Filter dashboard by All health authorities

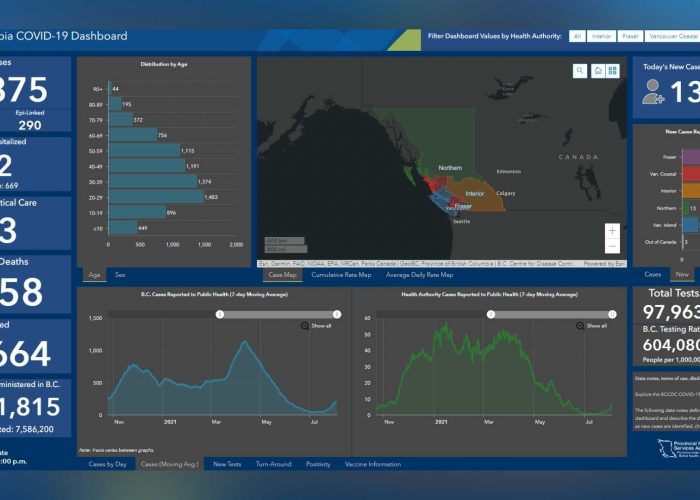coord(577,36)
